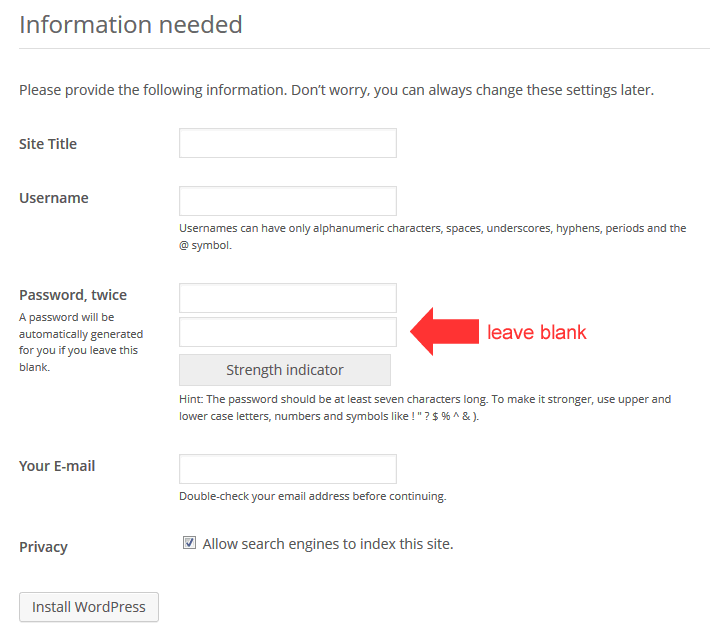Click the 'Information needed' heading
Image resolution: width=710 pixels, height=639 pixels.
coord(131,24)
